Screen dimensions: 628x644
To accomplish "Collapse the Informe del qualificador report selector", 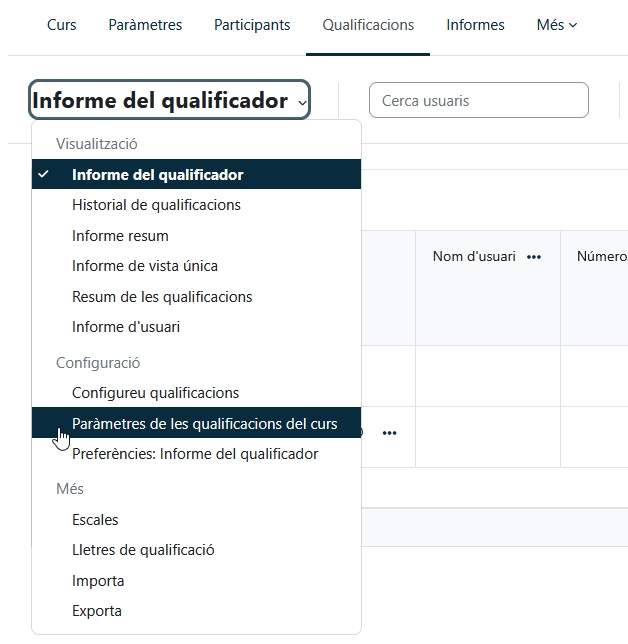I will pos(169,100).
